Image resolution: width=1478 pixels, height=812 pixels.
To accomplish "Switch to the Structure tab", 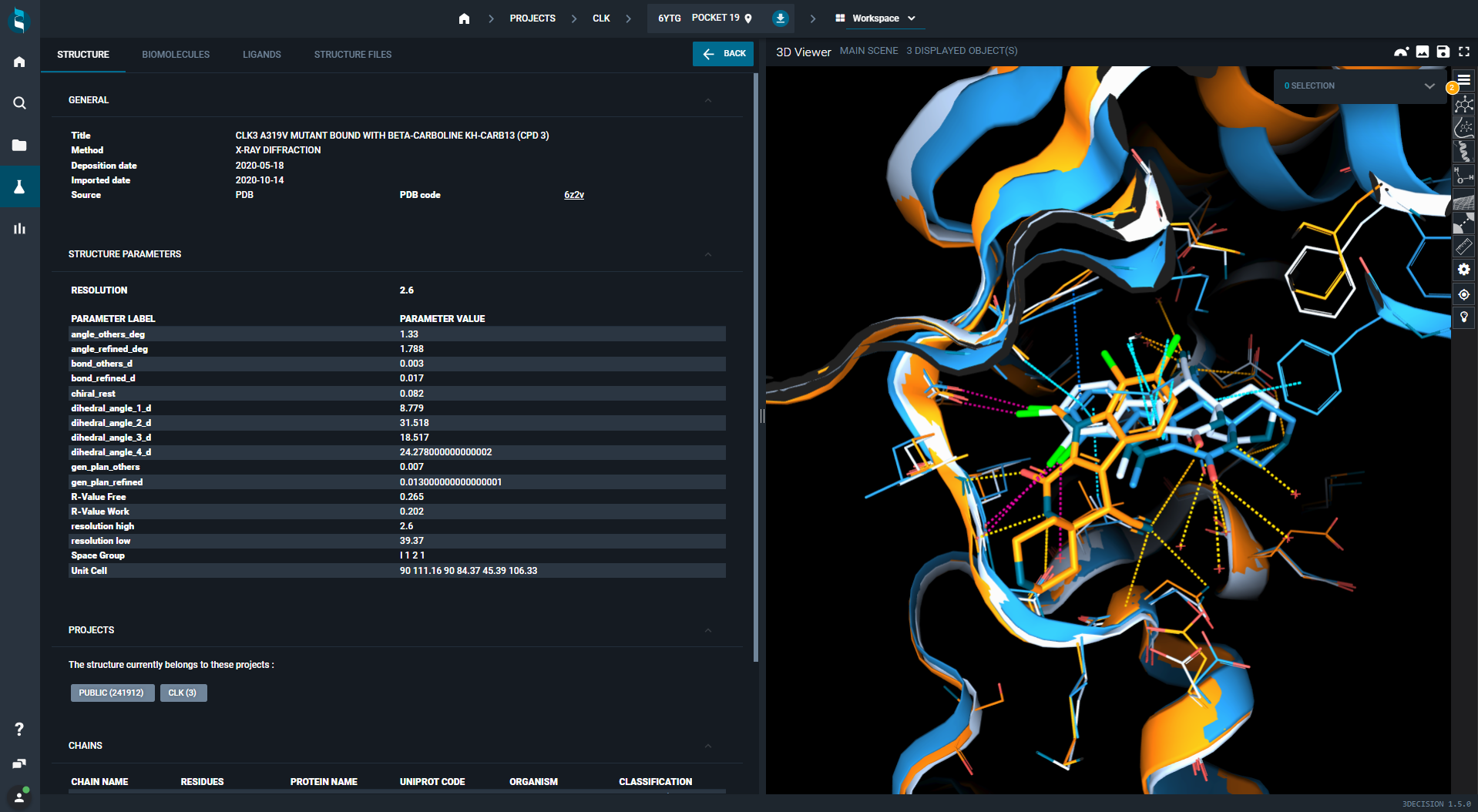I will 83,55.
